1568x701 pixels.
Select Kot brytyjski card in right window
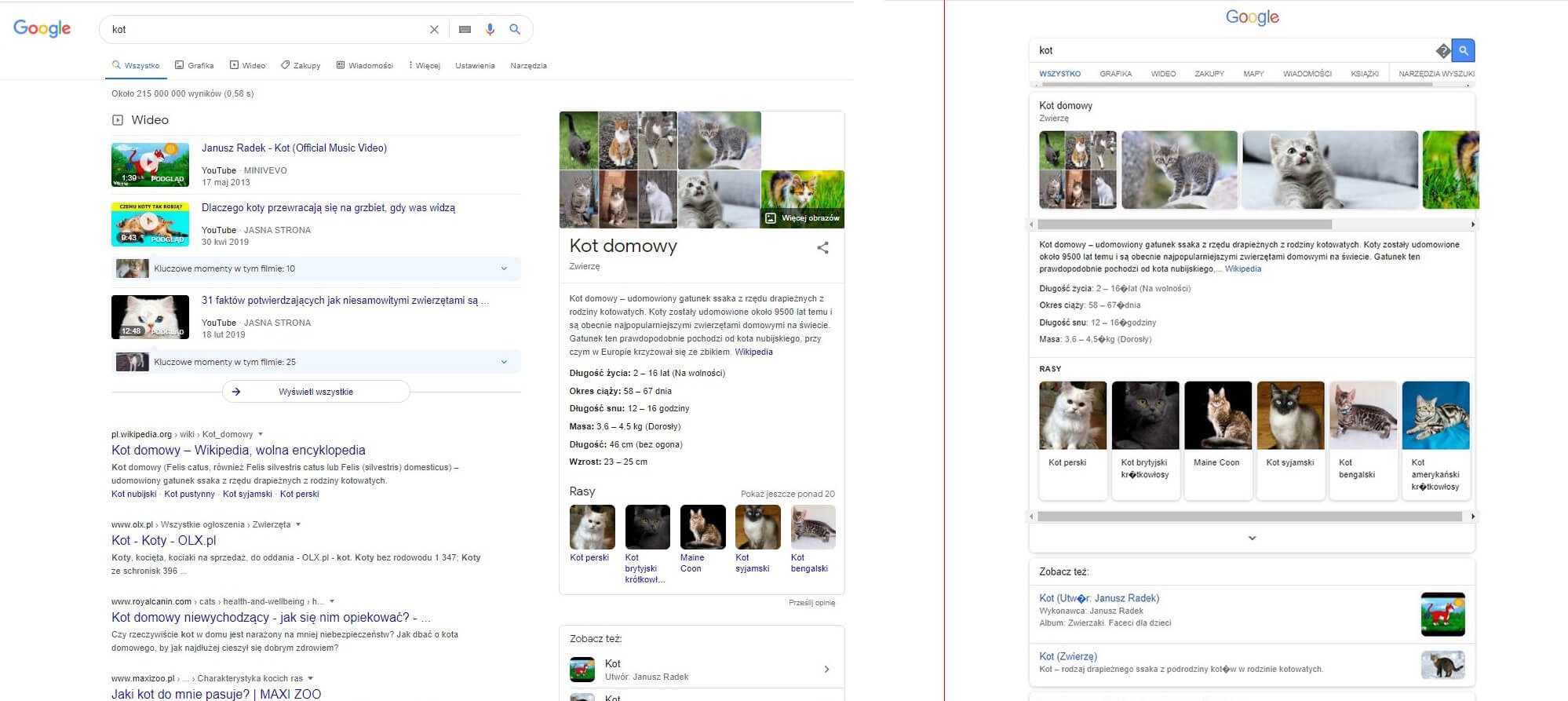1145,440
